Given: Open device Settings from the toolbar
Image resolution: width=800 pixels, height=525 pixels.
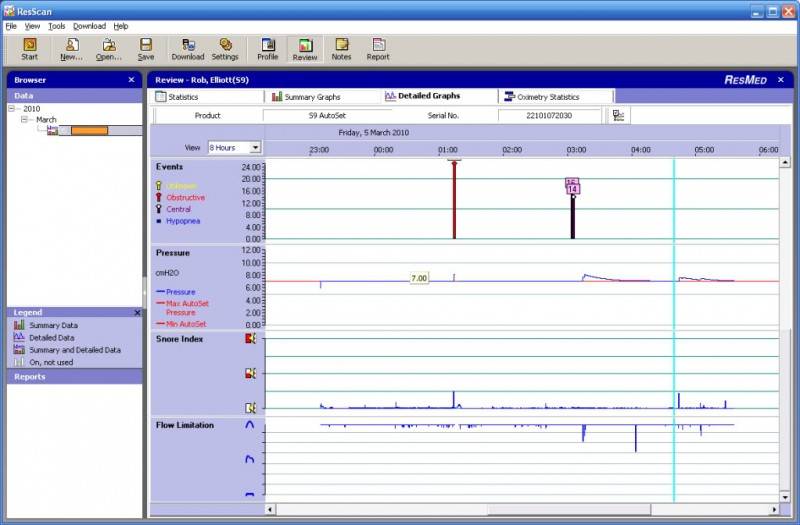Looking at the screenshot, I should [x=225, y=49].
